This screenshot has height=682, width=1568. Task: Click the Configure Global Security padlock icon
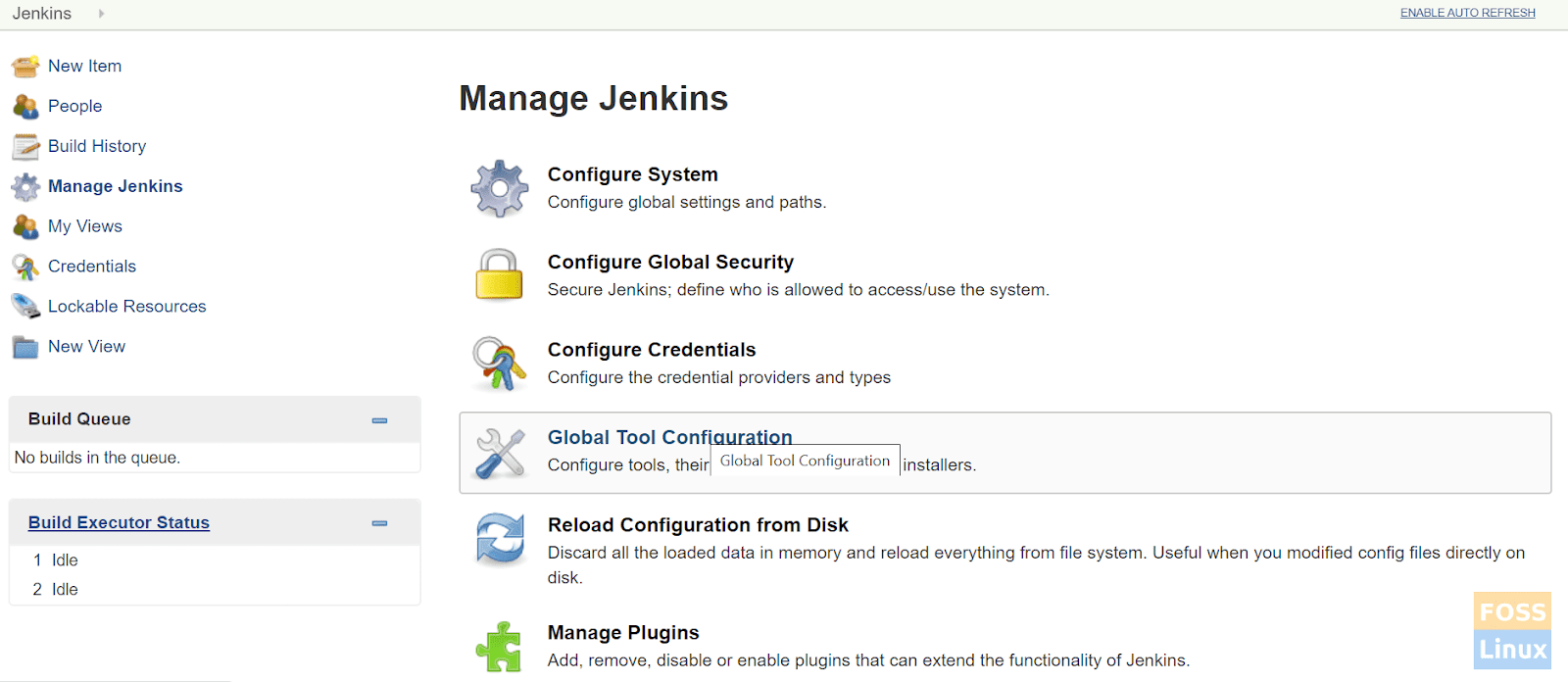500,274
